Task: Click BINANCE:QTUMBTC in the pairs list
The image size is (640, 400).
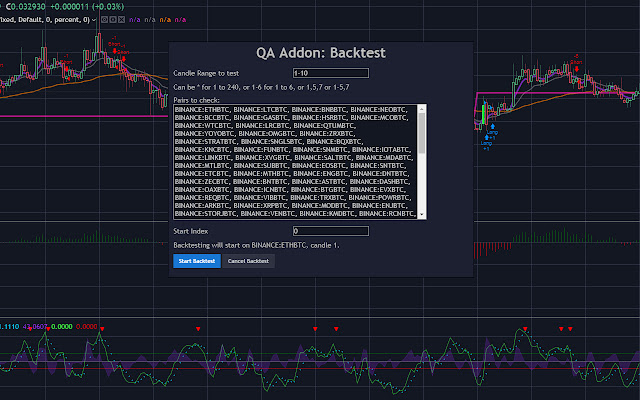Action: pyautogui.click(x=324, y=125)
